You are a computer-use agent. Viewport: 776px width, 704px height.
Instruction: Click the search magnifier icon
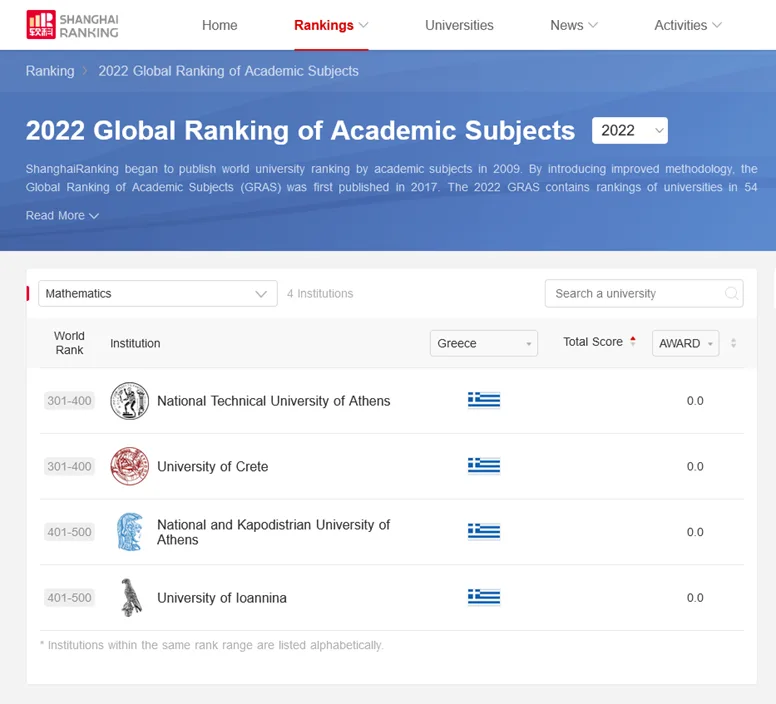pyautogui.click(x=732, y=293)
